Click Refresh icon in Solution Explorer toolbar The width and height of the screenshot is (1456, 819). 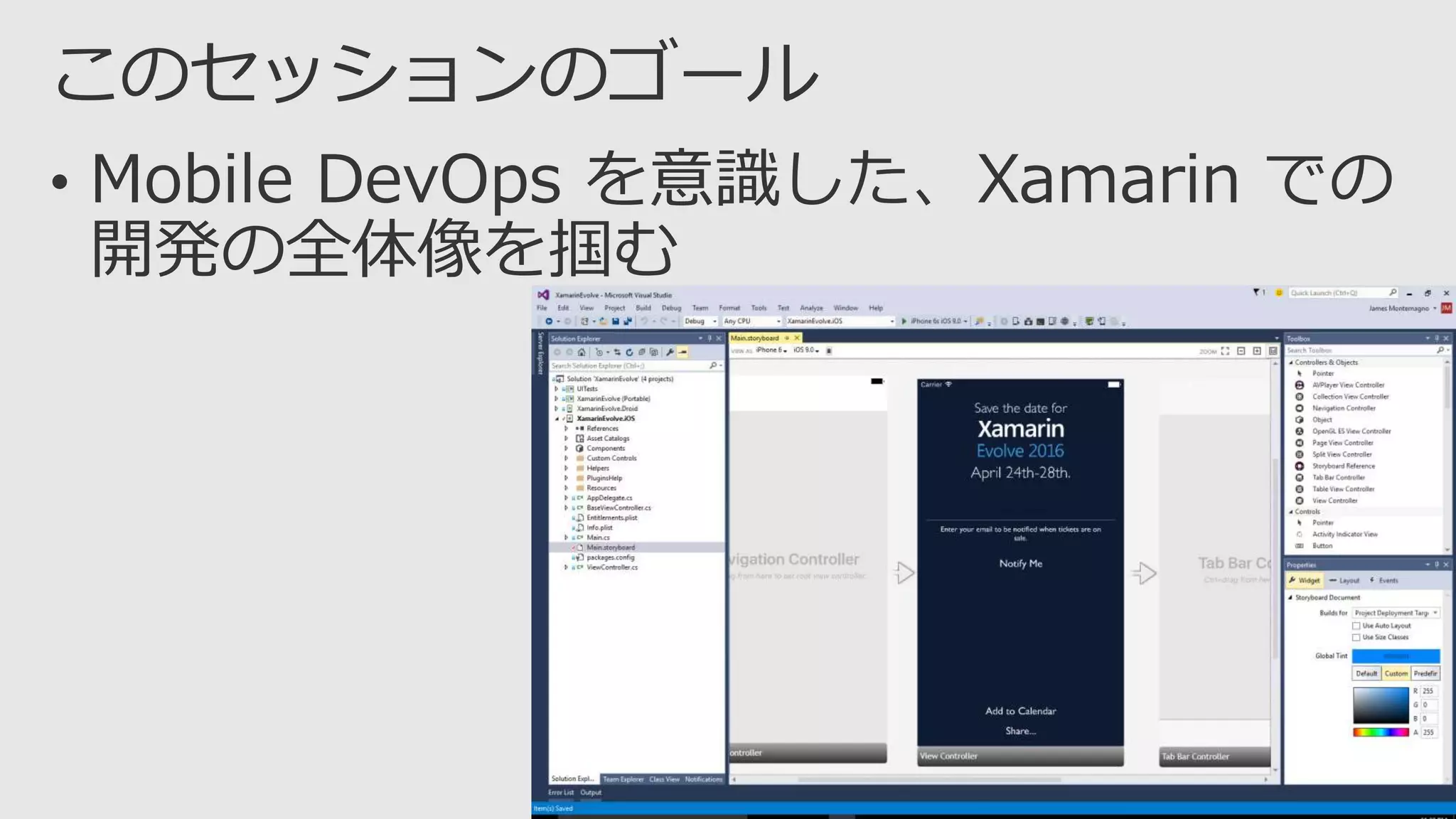pyautogui.click(x=629, y=352)
